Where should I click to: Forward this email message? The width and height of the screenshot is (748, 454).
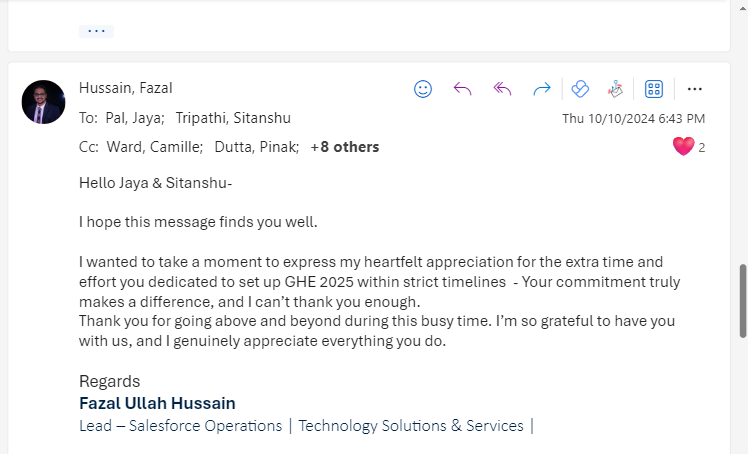(x=542, y=89)
